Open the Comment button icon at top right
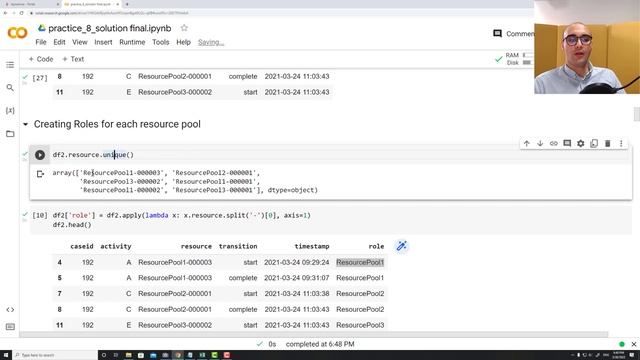The image size is (640, 360). pyautogui.click(x=497, y=33)
